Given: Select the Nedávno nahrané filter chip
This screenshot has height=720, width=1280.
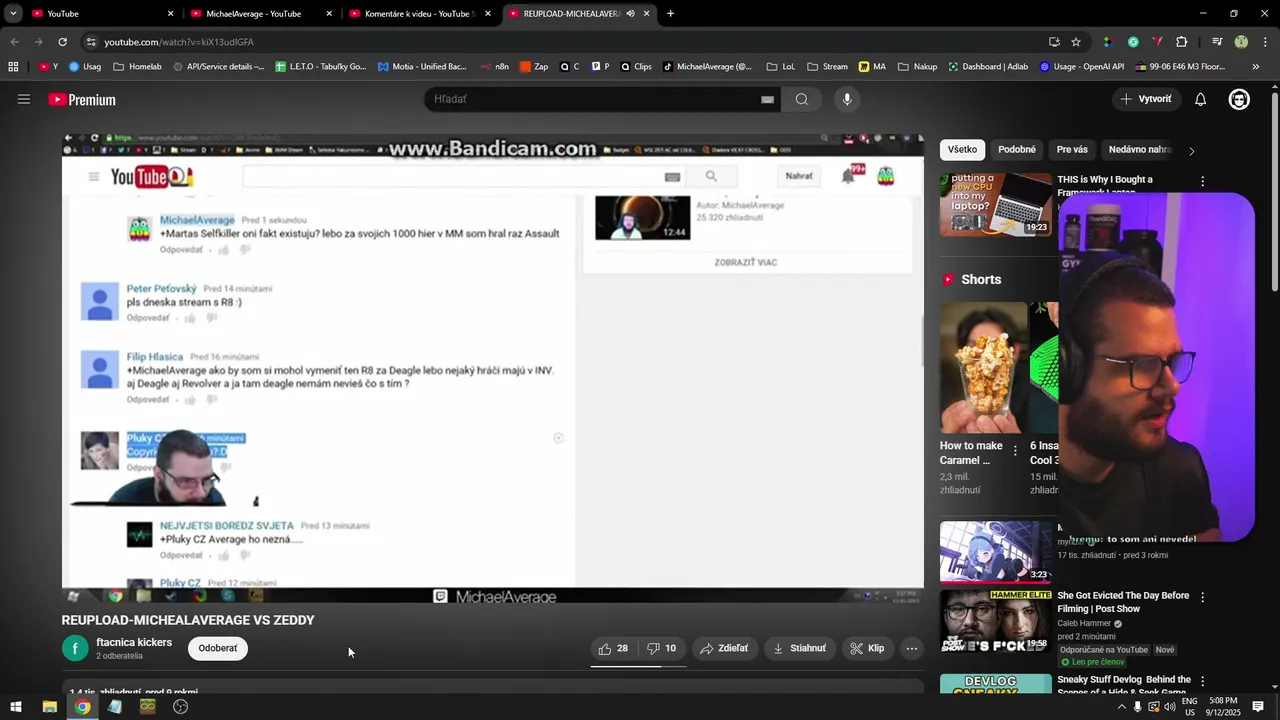Looking at the screenshot, I should pyautogui.click(x=1138, y=150).
